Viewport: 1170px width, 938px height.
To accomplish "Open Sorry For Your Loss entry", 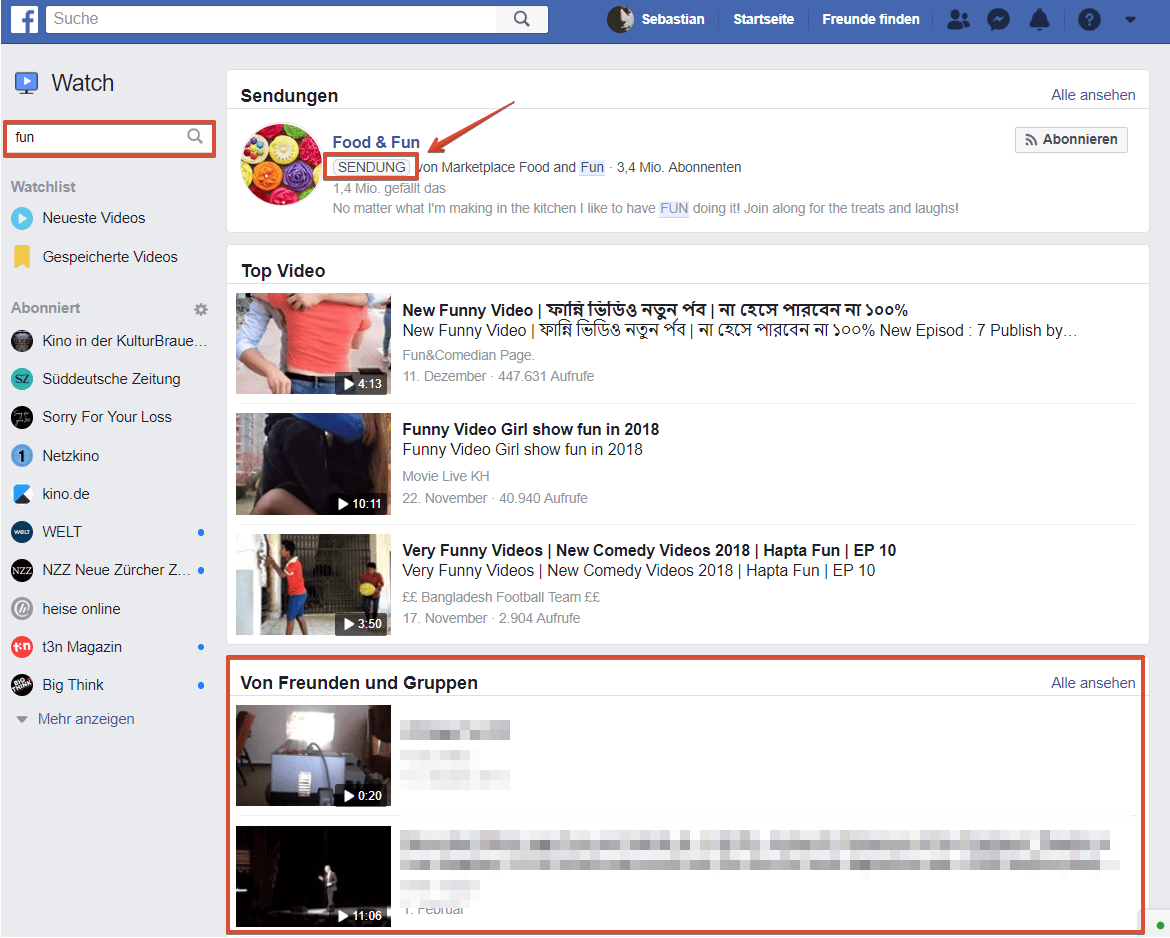I will click(107, 417).
